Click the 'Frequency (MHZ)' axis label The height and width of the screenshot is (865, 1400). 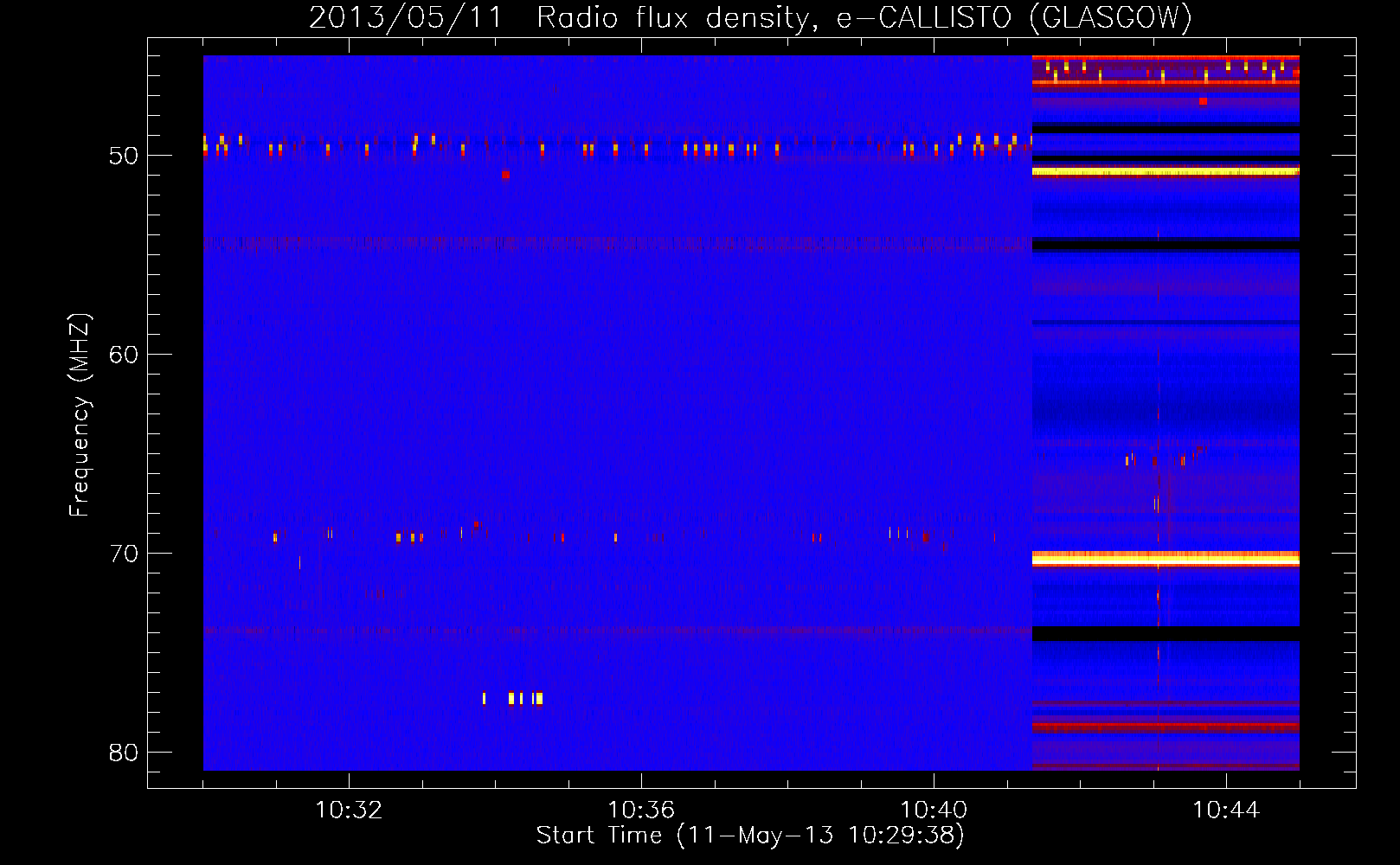point(80,415)
